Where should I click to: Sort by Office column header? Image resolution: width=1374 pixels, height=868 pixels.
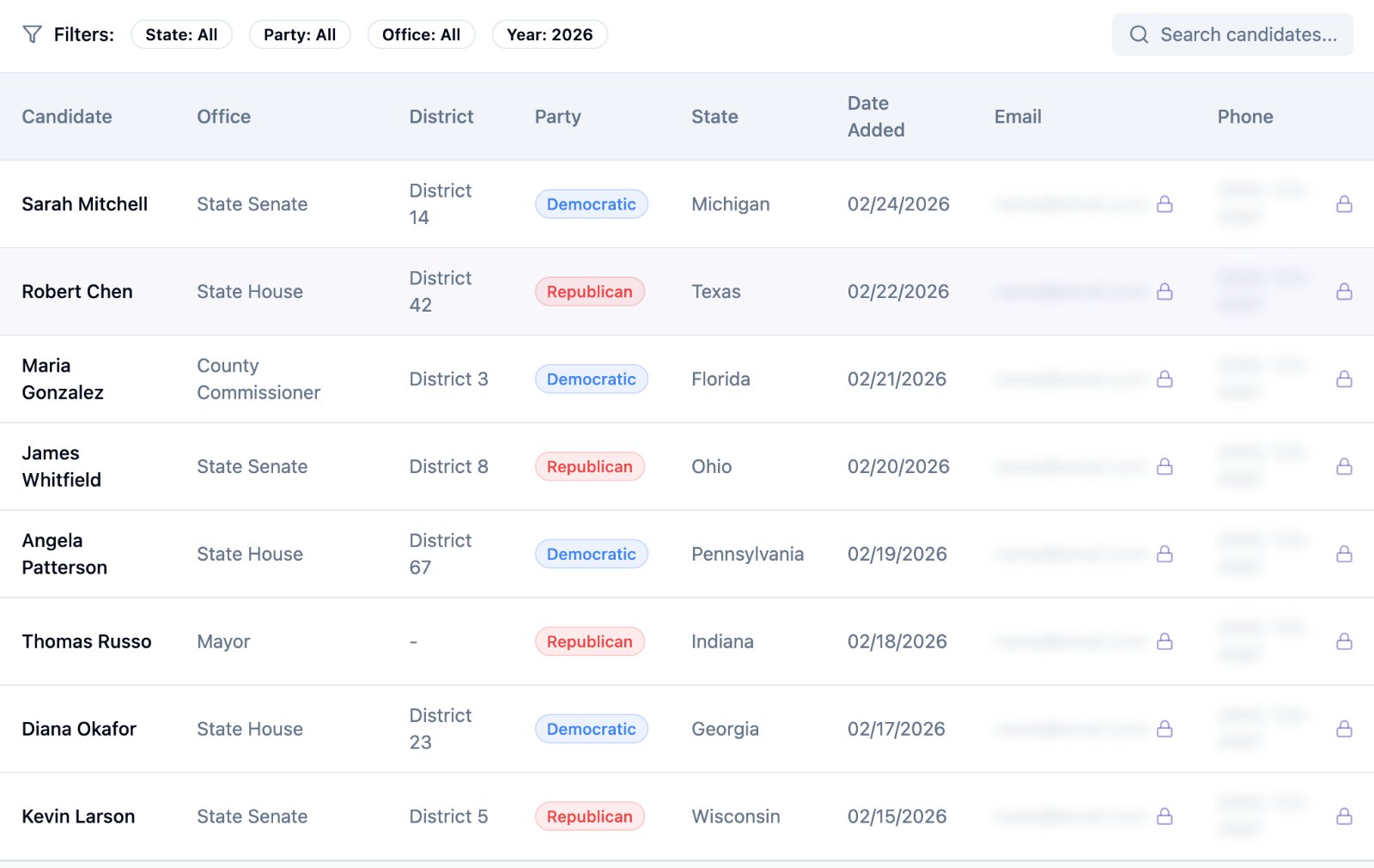tap(224, 117)
